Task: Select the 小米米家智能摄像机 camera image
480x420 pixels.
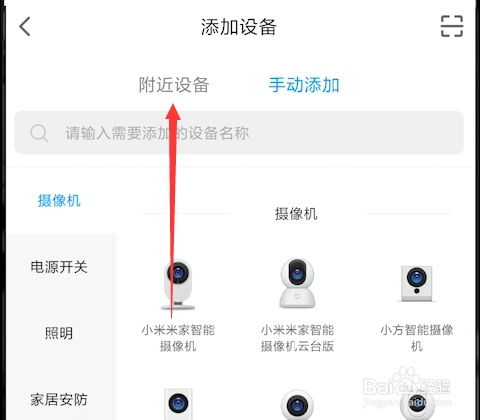Action: tap(178, 284)
